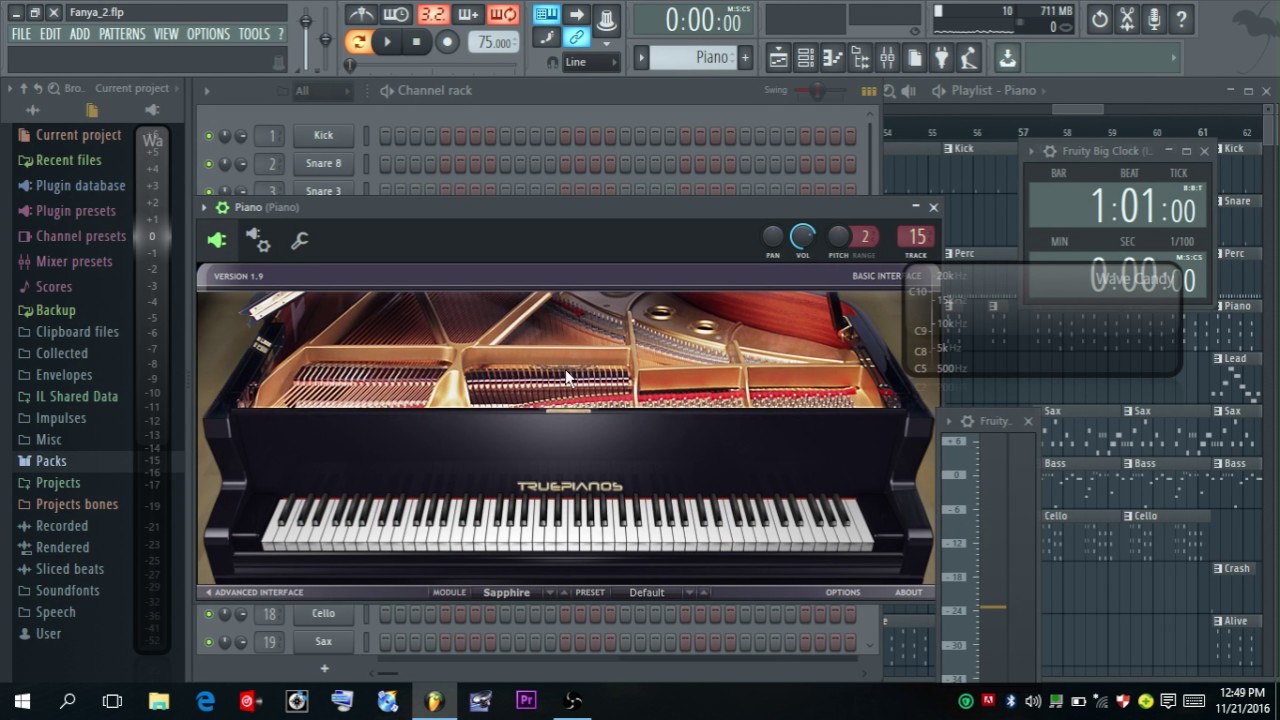Click the microphone recording icon

click(x=1154, y=19)
